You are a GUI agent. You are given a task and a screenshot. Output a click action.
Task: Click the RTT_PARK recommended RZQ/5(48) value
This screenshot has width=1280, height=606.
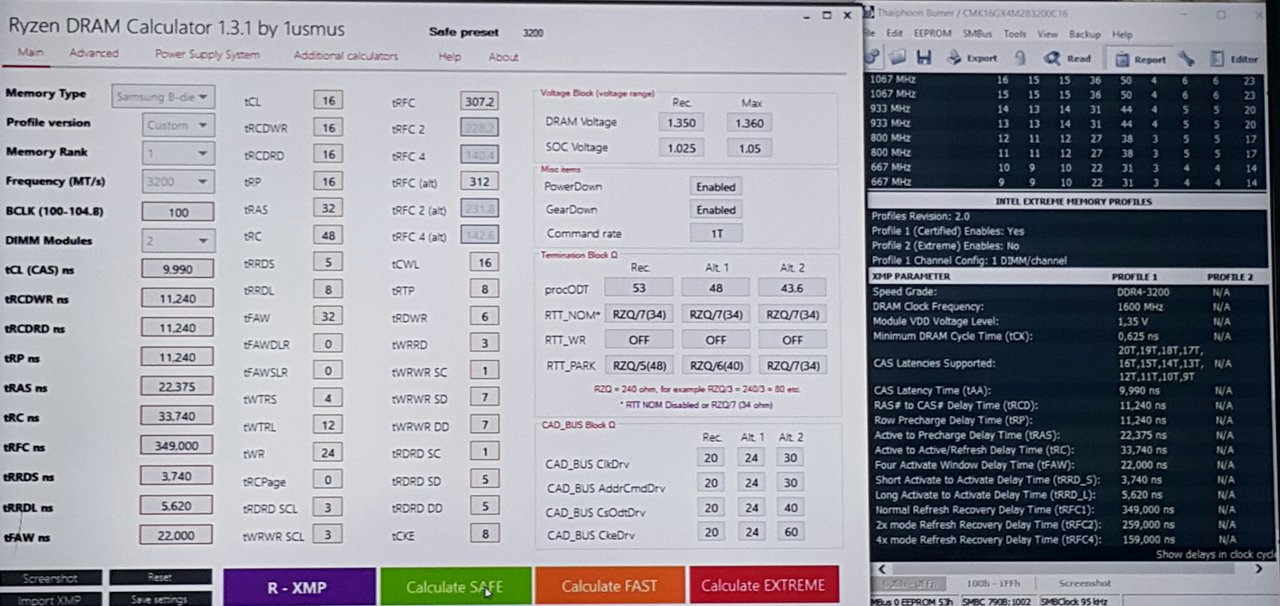639,365
